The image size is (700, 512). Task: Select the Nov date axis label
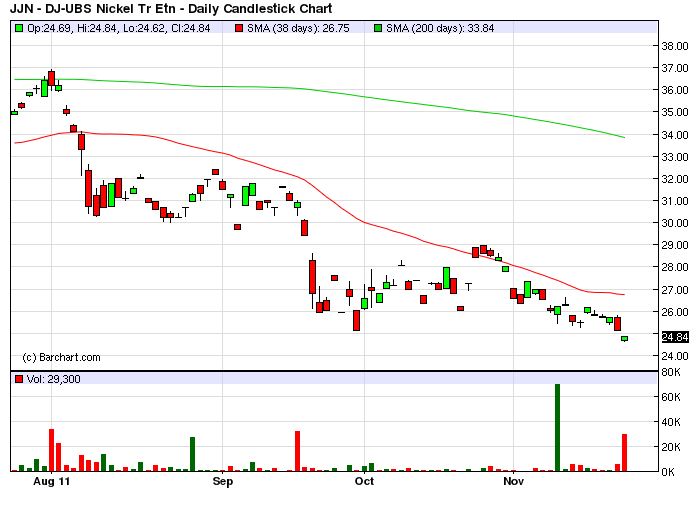pyautogui.click(x=513, y=482)
